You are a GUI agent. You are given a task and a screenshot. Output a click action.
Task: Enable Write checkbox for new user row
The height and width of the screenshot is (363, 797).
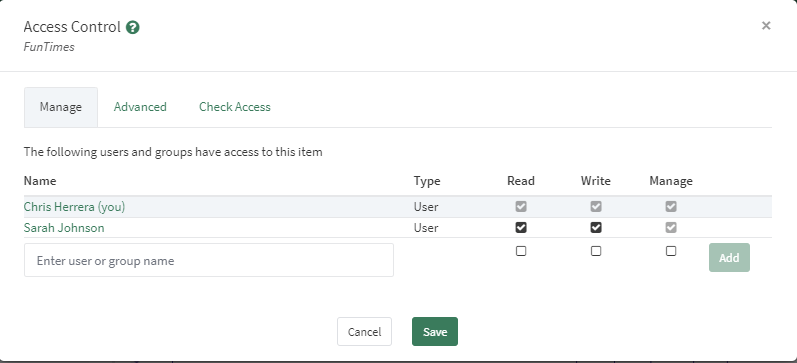click(x=596, y=251)
